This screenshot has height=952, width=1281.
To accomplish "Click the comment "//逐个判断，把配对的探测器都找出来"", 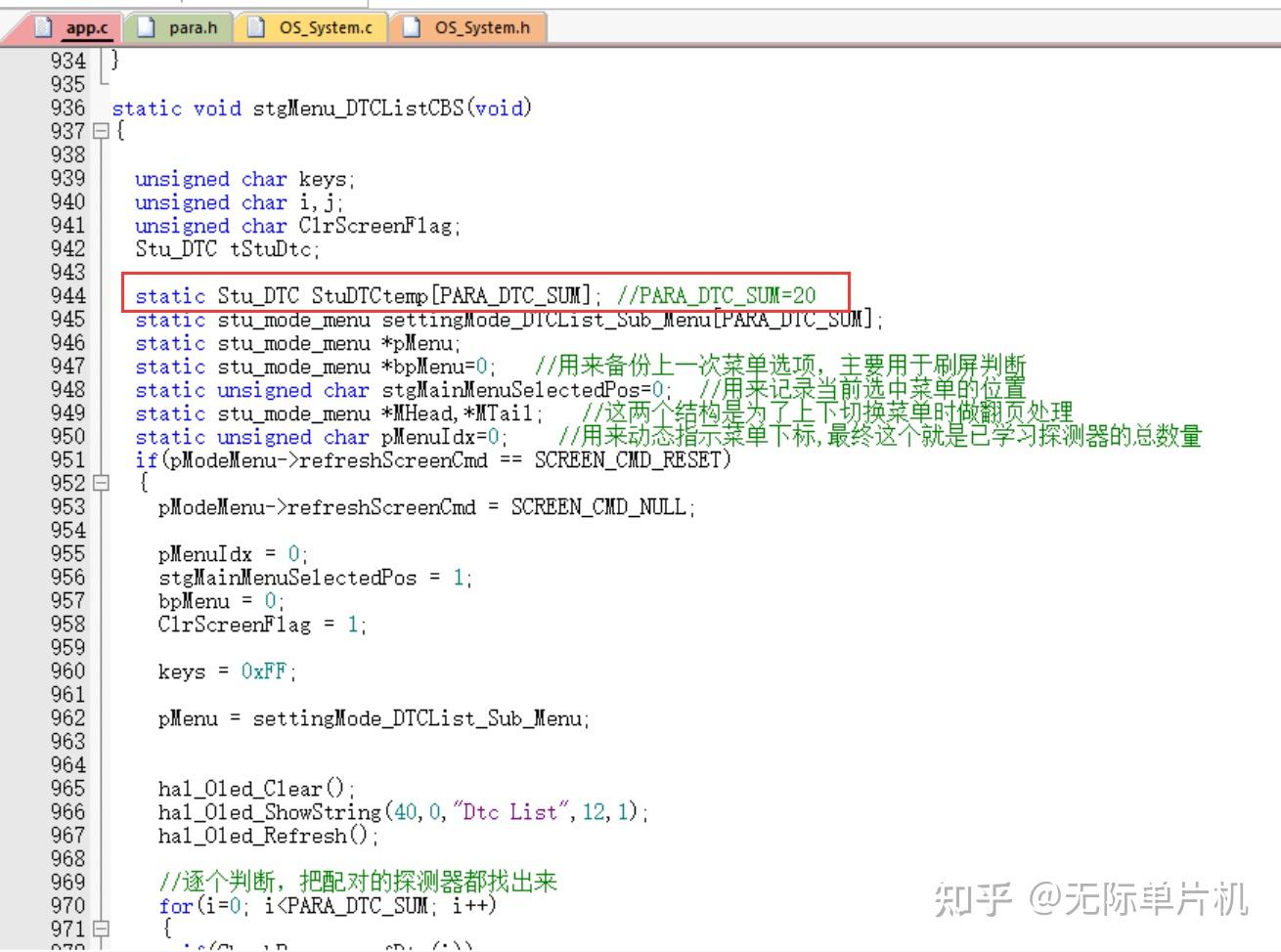I will coord(358,882).
